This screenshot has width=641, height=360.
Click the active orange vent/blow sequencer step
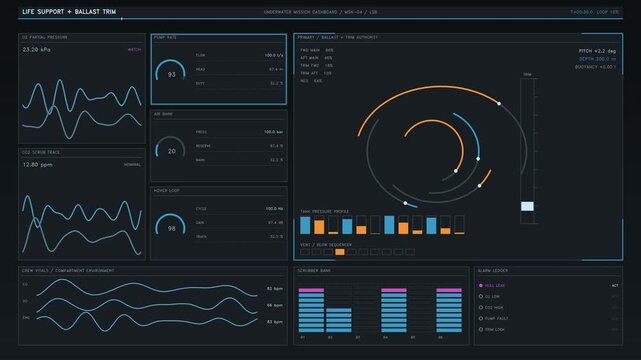[x=340, y=252]
